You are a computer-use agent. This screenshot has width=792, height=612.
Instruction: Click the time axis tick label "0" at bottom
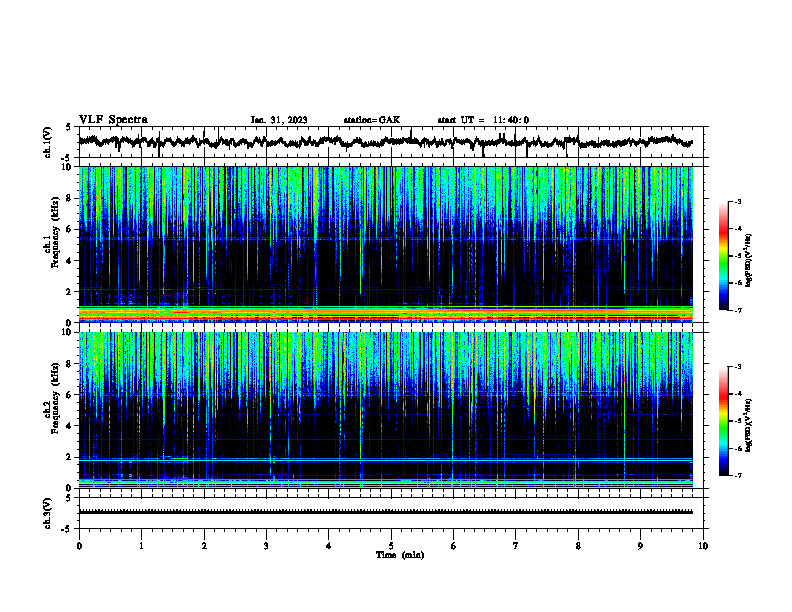[x=79, y=546]
